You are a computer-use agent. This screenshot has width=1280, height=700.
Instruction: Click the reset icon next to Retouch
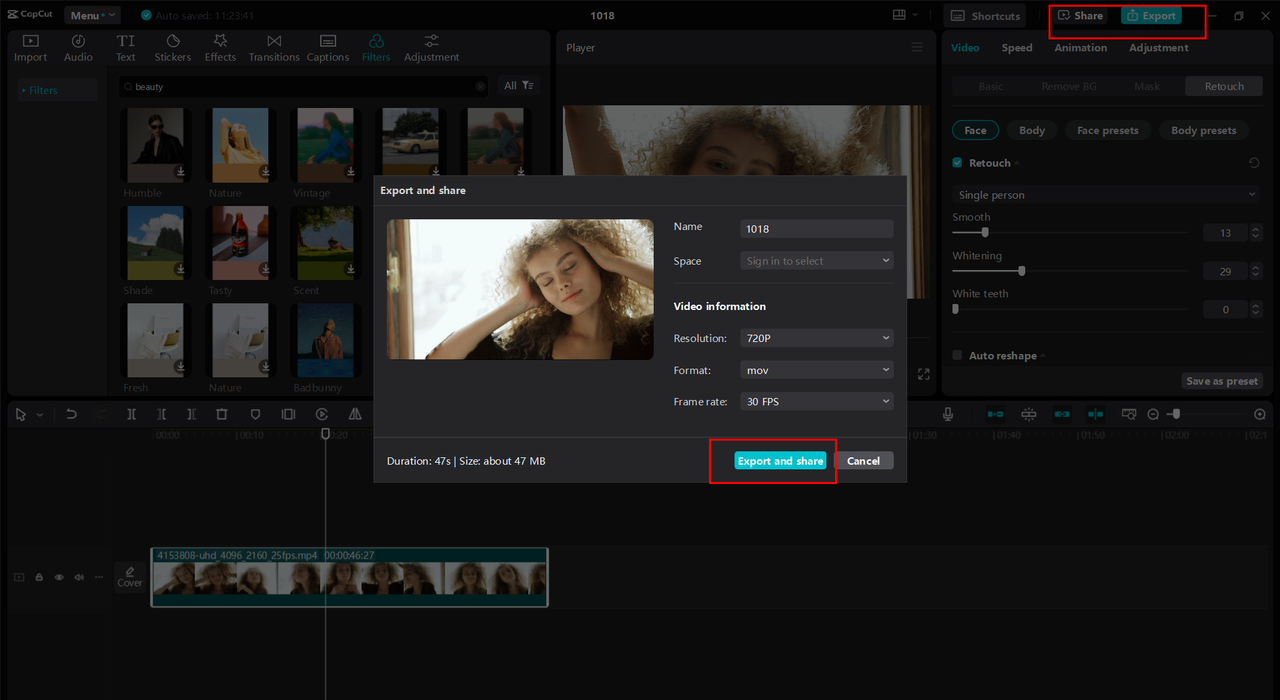click(x=1254, y=163)
